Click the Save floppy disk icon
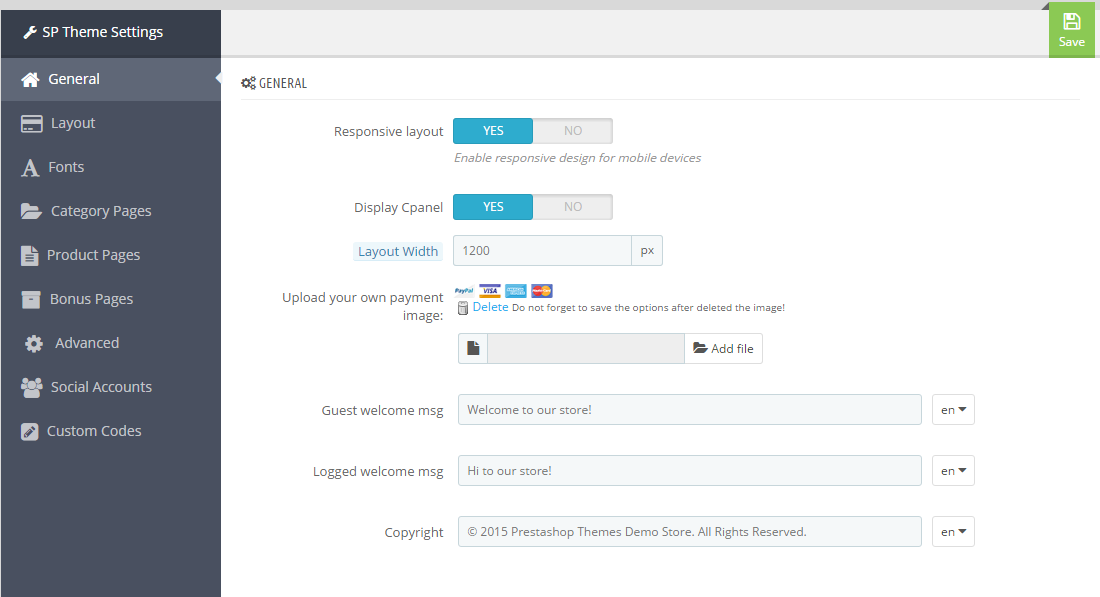 pos(1071,22)
